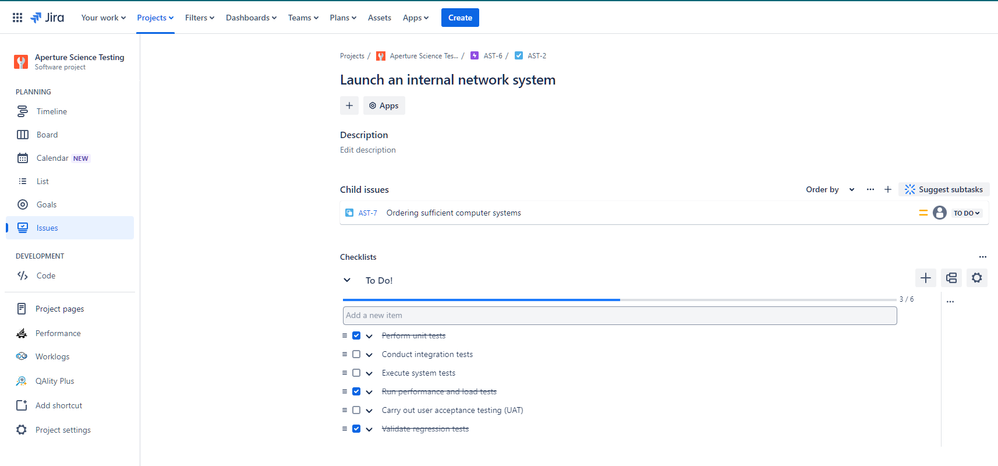Click the Jira logo
998x466 pixels.
pos(47,18)
